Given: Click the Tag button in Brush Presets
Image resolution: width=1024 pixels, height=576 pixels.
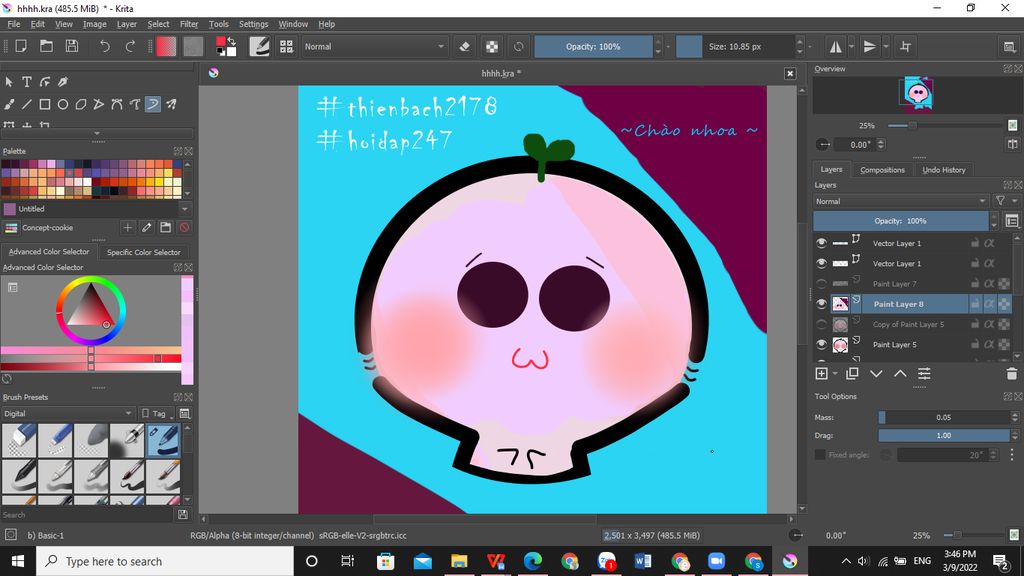Looking at the screenshot, I should click(x=157, y=413).
